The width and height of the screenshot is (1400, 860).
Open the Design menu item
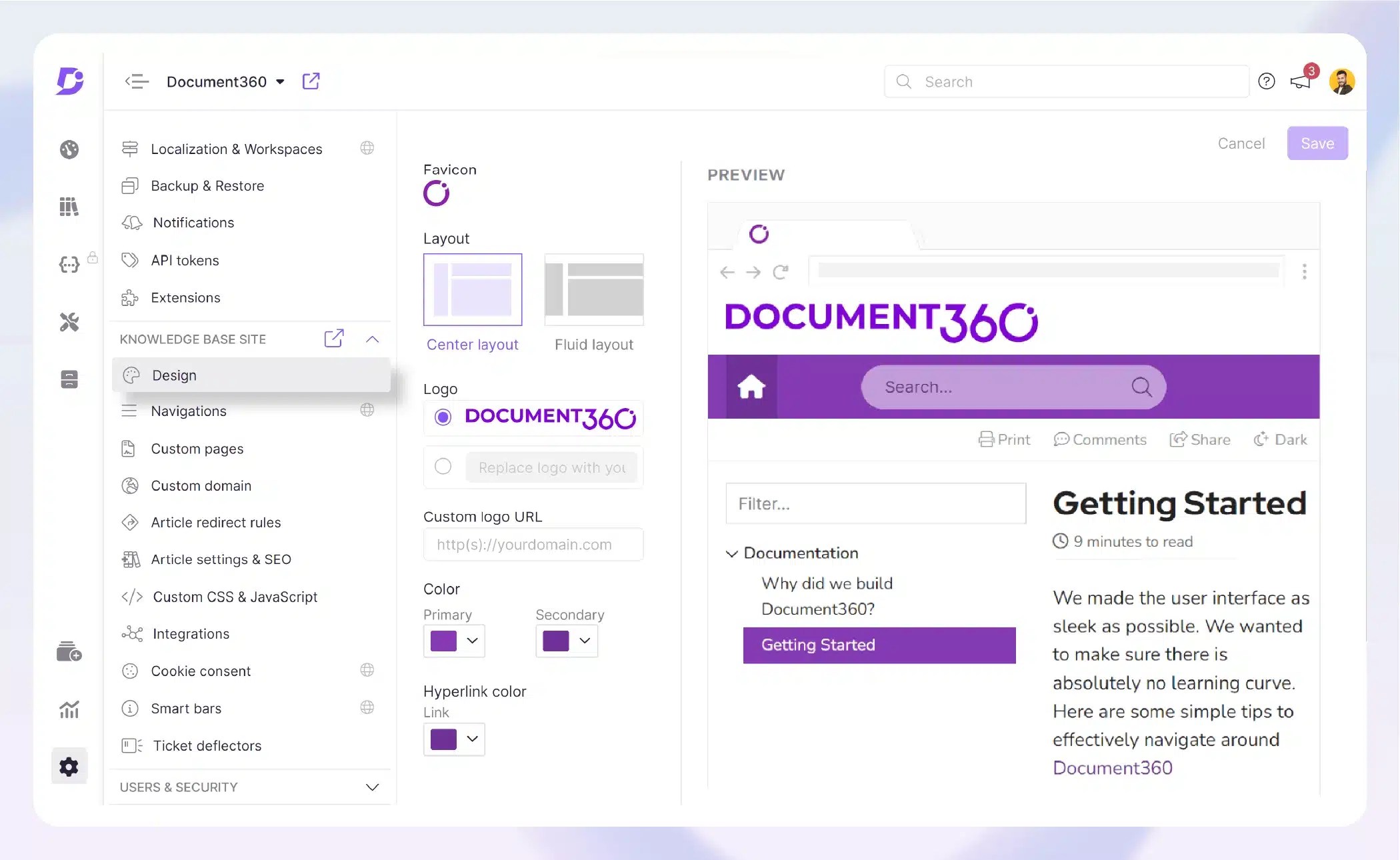click(174, 375)
